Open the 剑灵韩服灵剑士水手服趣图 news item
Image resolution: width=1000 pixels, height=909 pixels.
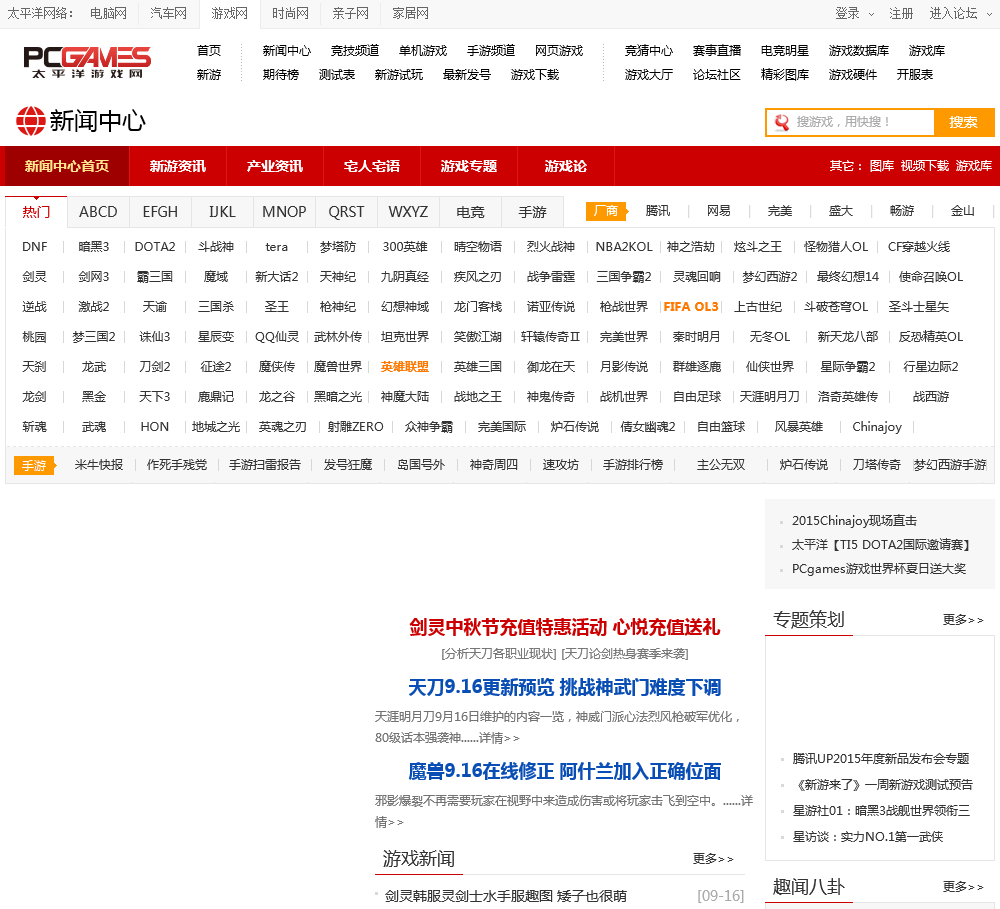tap(506, 896)
